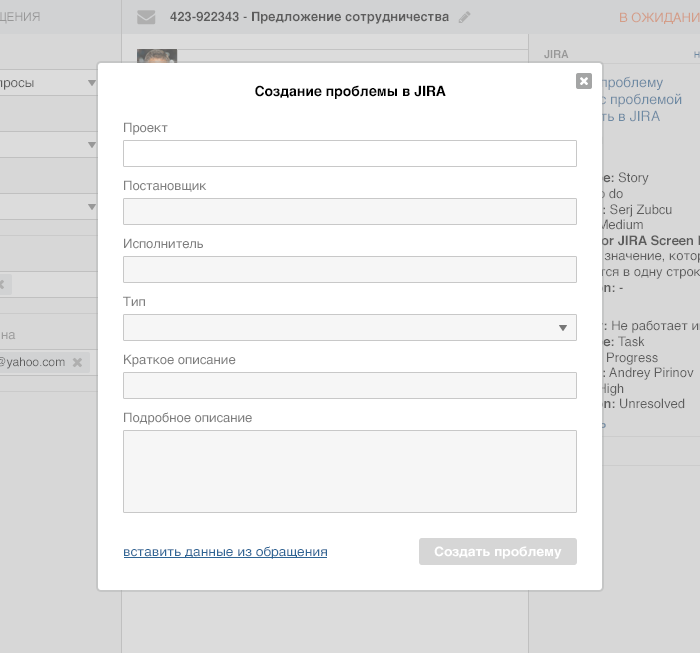Click the pencil edit icon beside title

[x=464, y=17]
